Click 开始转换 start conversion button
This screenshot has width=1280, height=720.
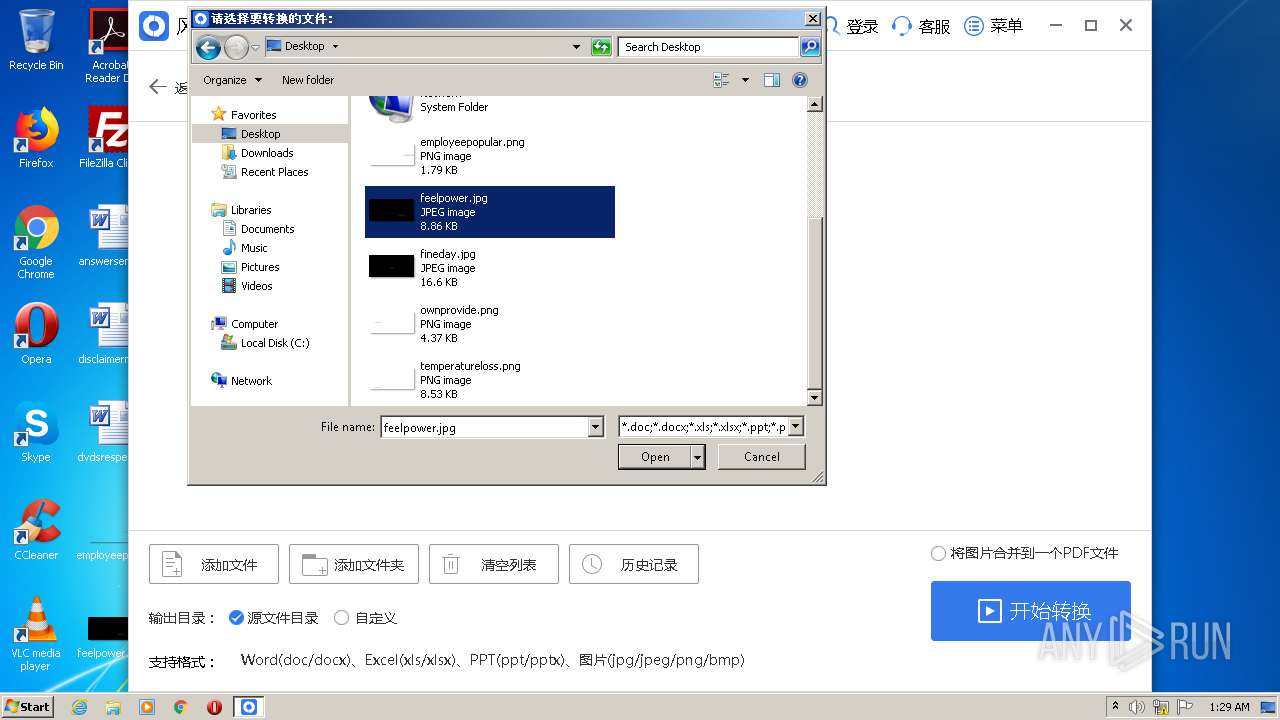1031,611
